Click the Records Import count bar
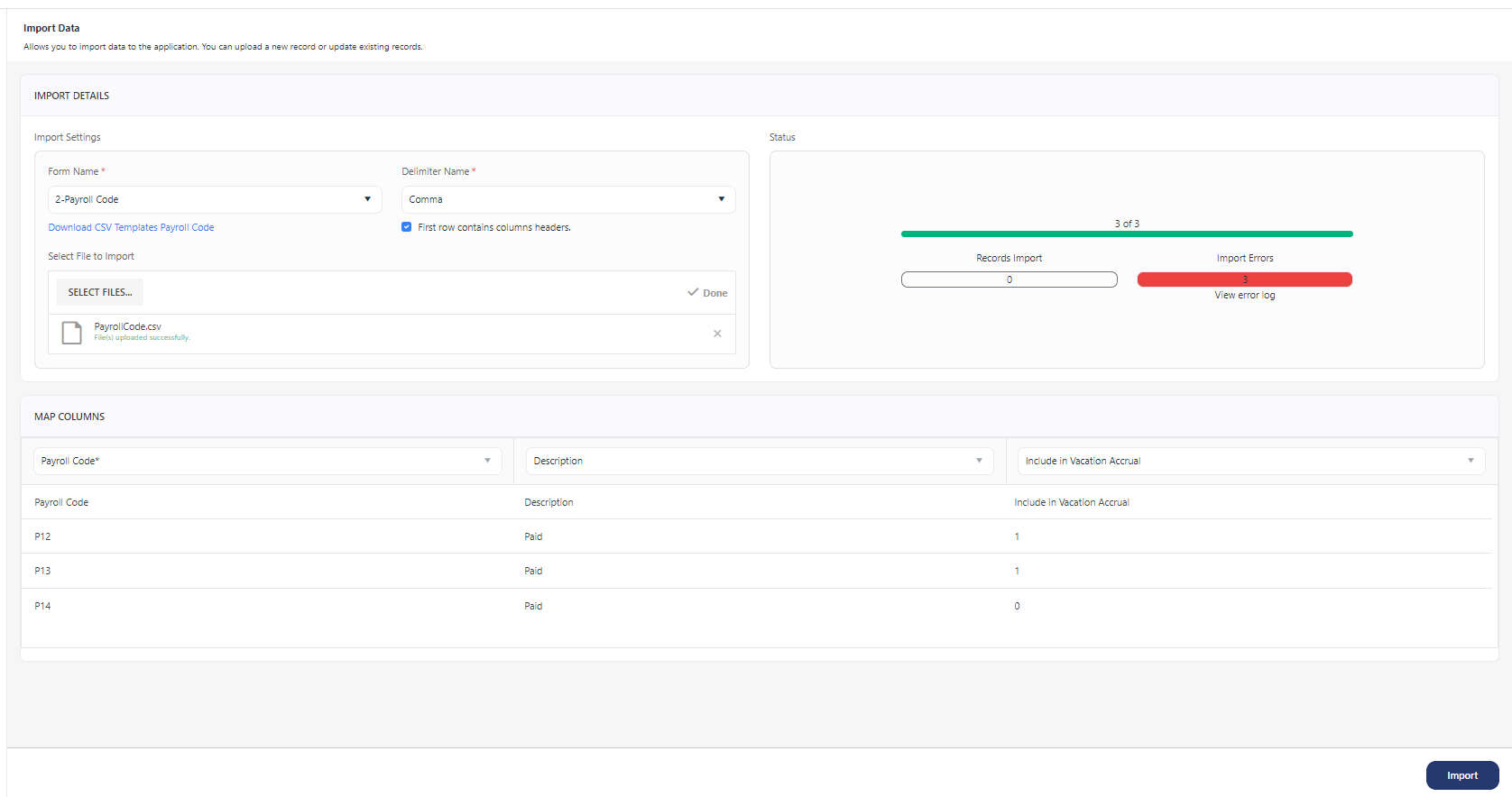This screenshot has width=1512, height=797. [x=1009, y=279]
